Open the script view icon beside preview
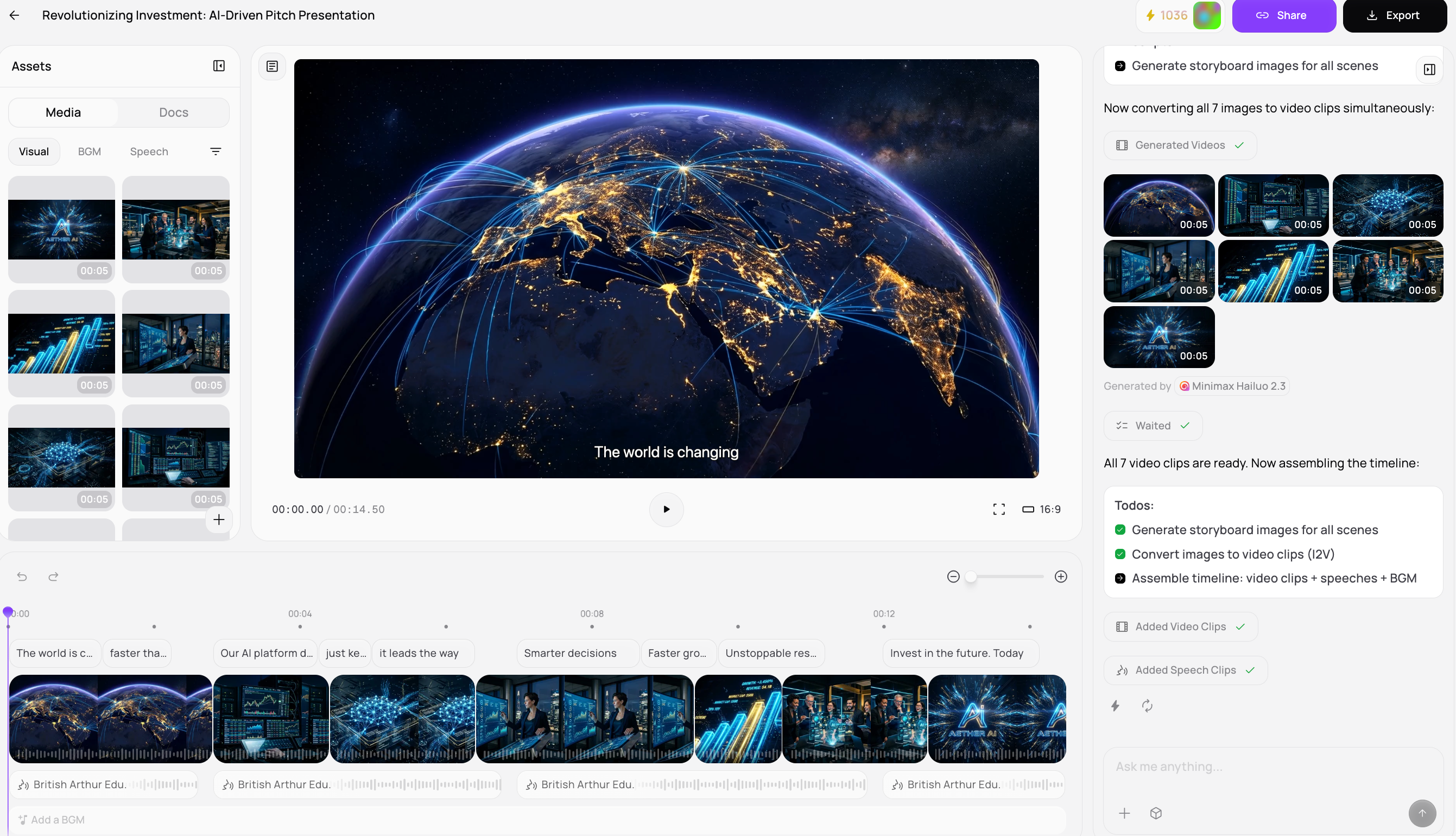The image size is (1456, 836). (272, 67)
